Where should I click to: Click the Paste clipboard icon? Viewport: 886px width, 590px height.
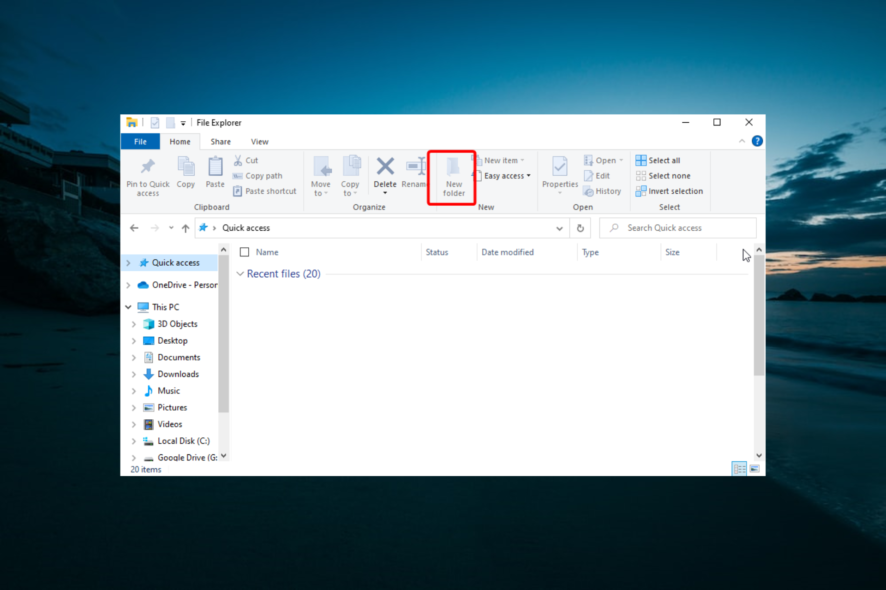pyautogui.click(x=215, y=167)
